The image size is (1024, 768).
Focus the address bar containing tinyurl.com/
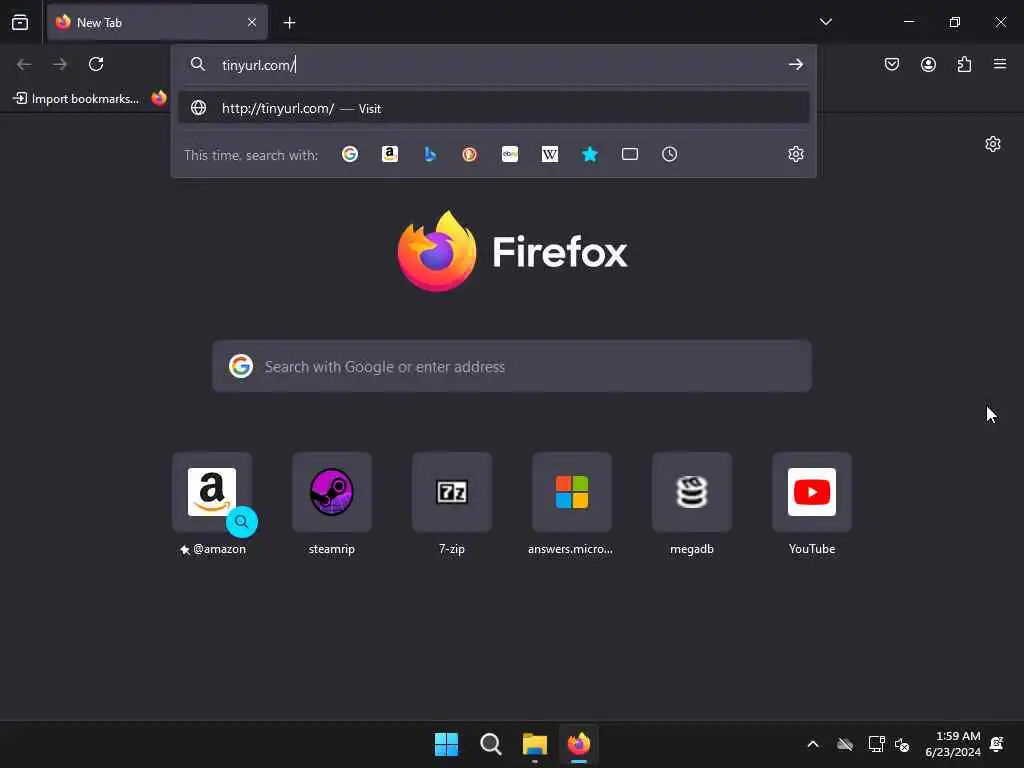click(x=494, y=65)
